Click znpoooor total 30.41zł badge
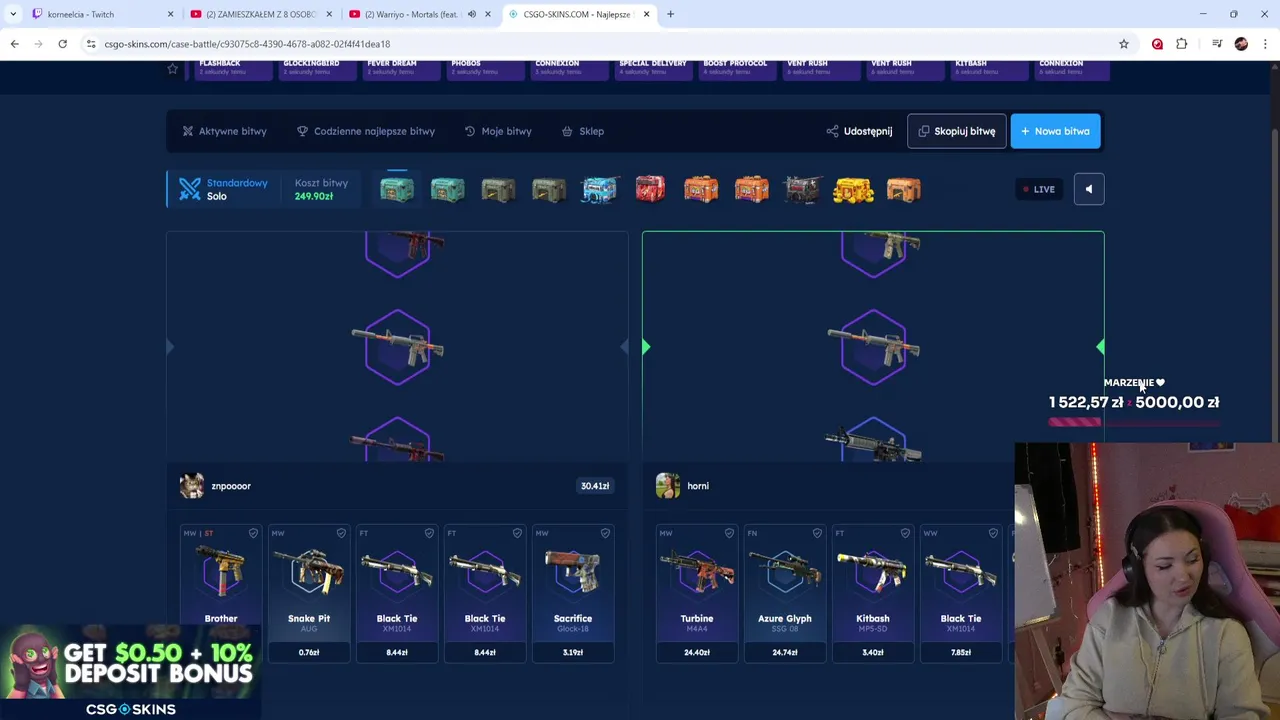 pyautogui.click(x=595, y=486)
